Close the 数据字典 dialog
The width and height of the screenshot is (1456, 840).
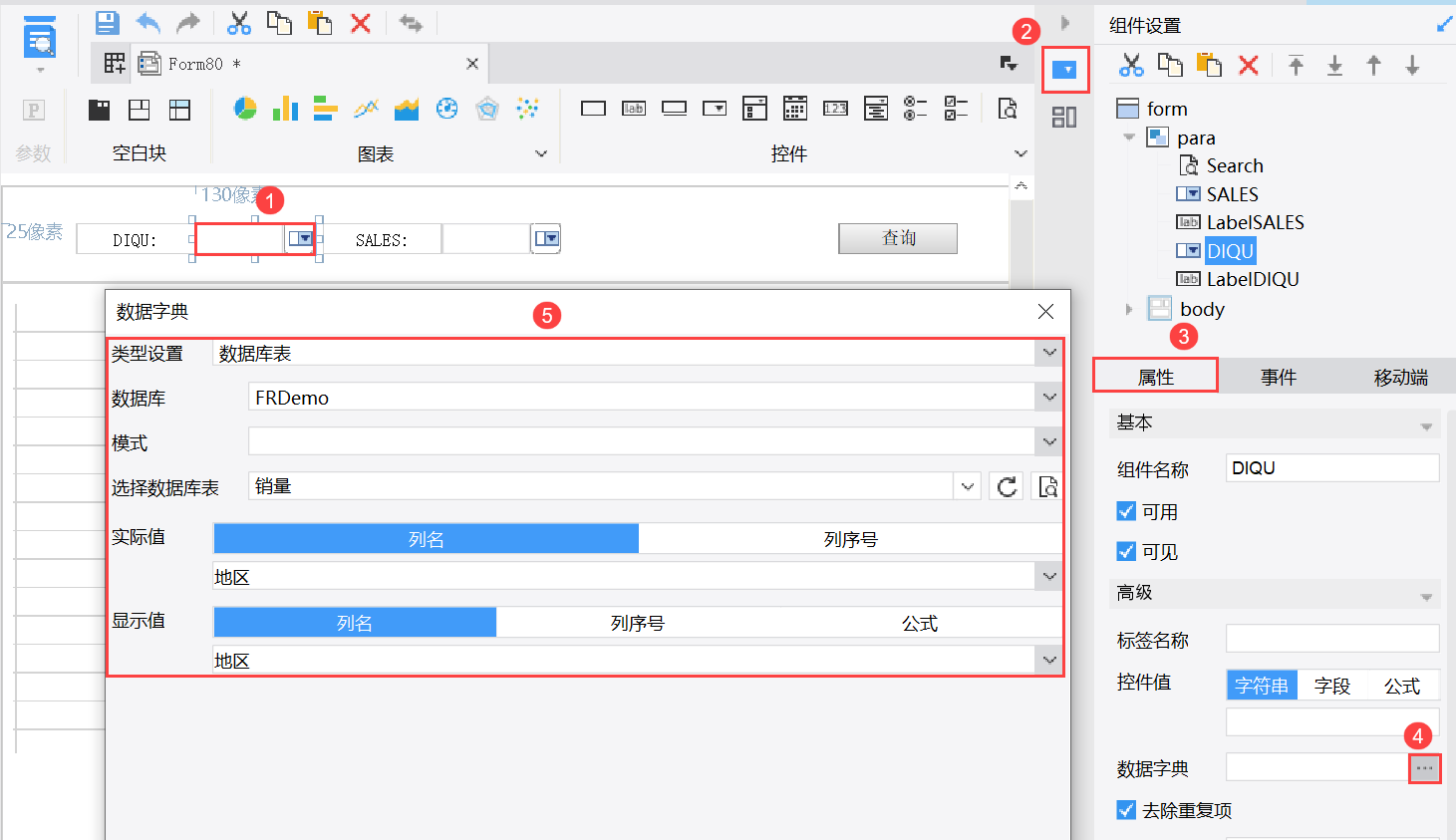point(1045,312)
